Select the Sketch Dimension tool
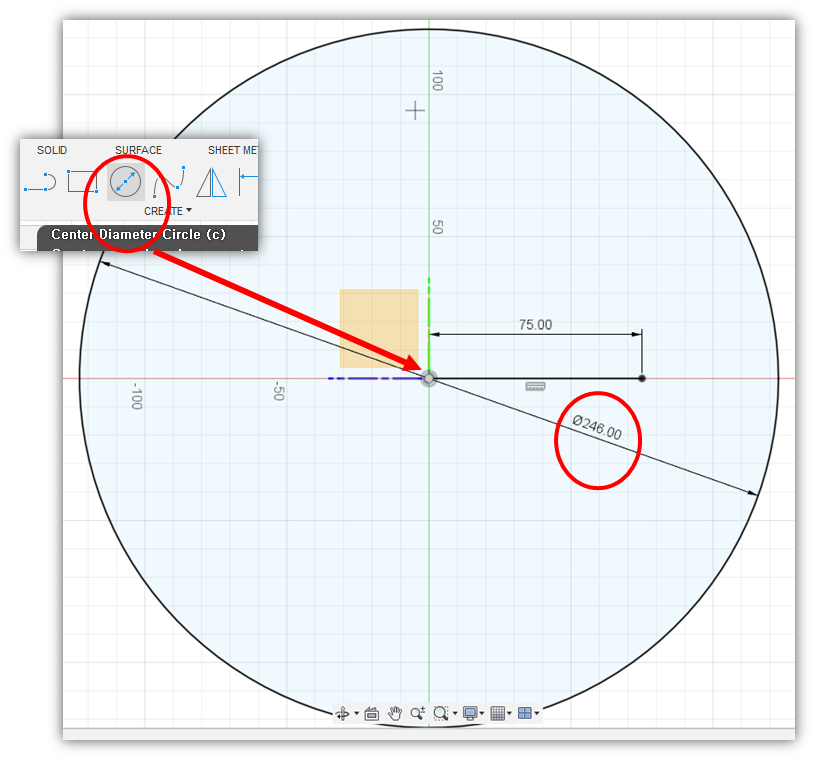The image size is (815, 760). [x=248, y=181]
